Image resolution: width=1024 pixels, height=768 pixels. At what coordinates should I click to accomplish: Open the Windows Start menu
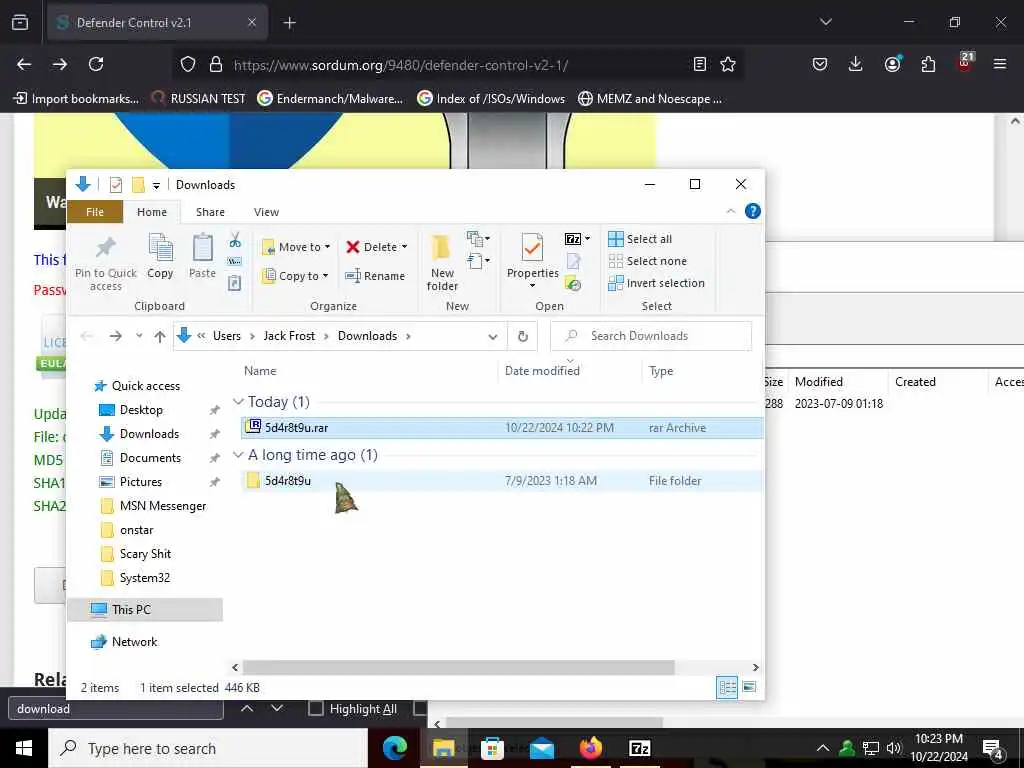[24, 748]
